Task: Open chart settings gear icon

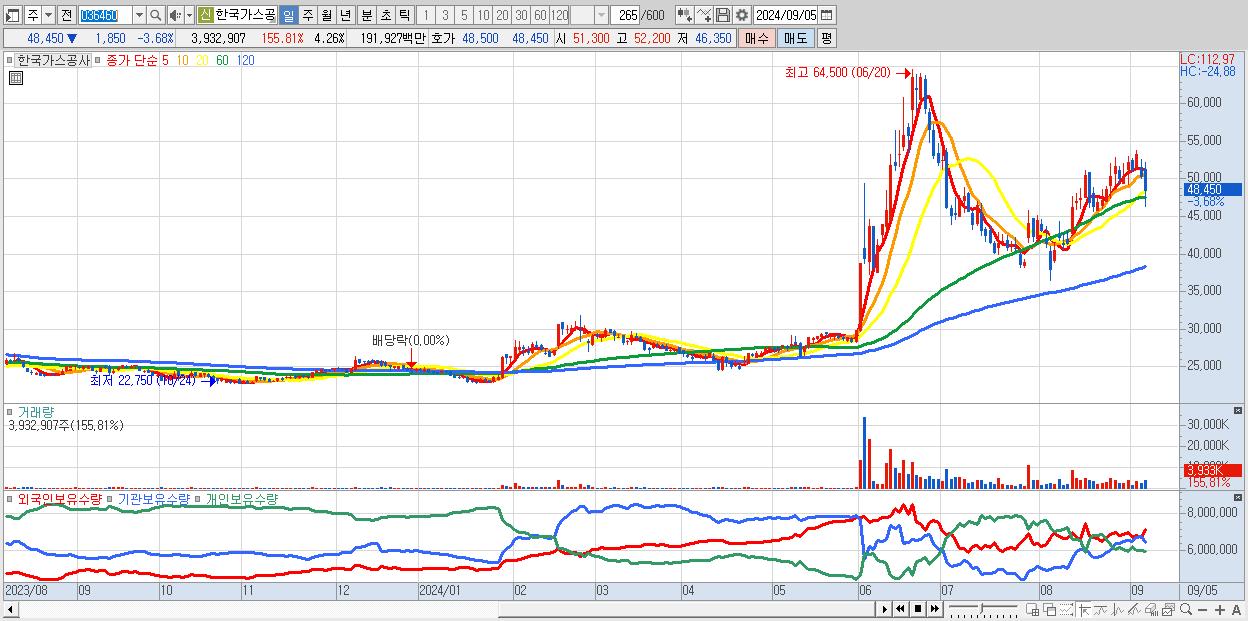Action: 742,15
